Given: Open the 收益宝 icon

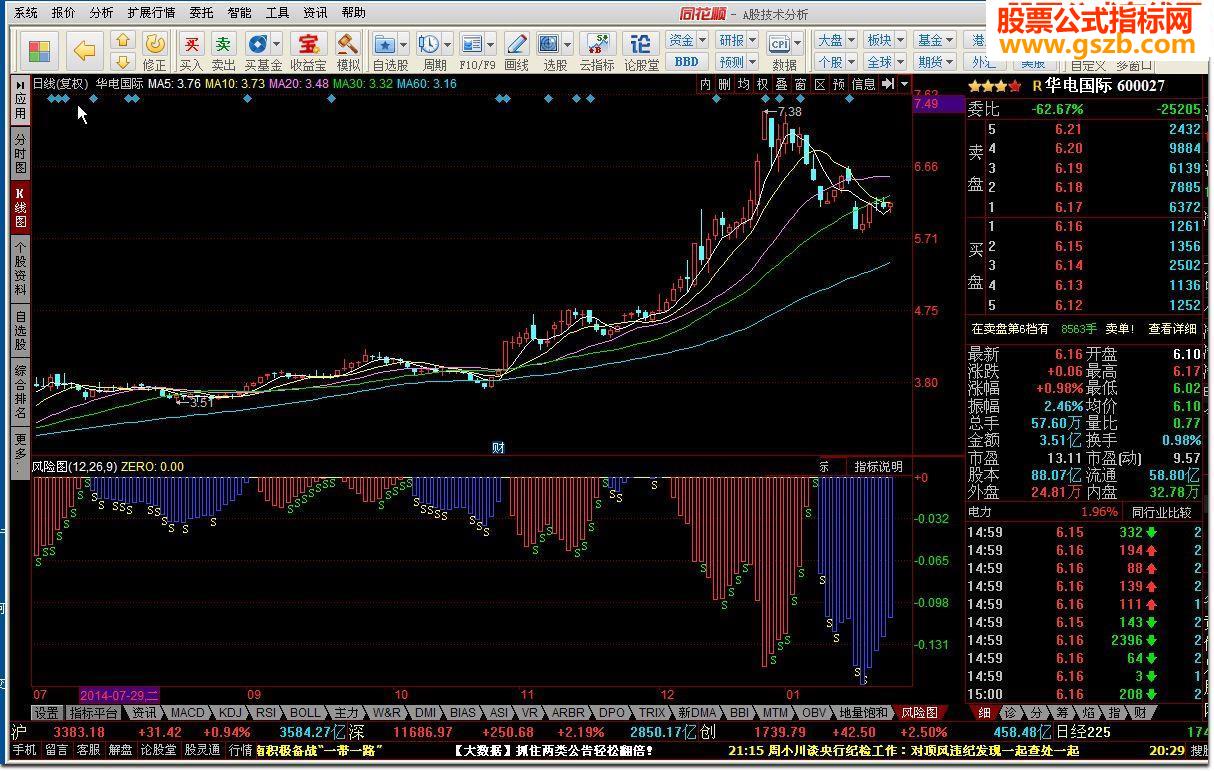Looking at the screenshot, I should tap(308, 51).
